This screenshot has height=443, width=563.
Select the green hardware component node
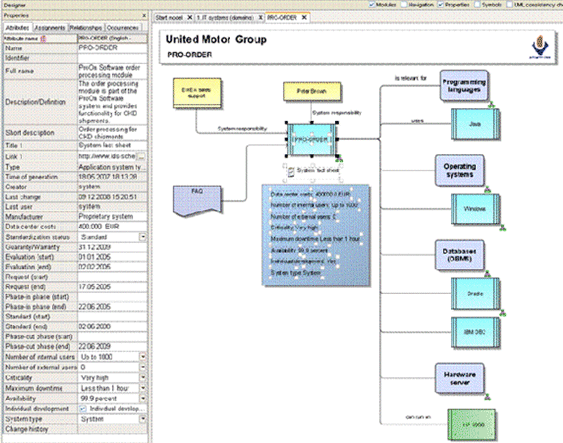pos(472,424)
